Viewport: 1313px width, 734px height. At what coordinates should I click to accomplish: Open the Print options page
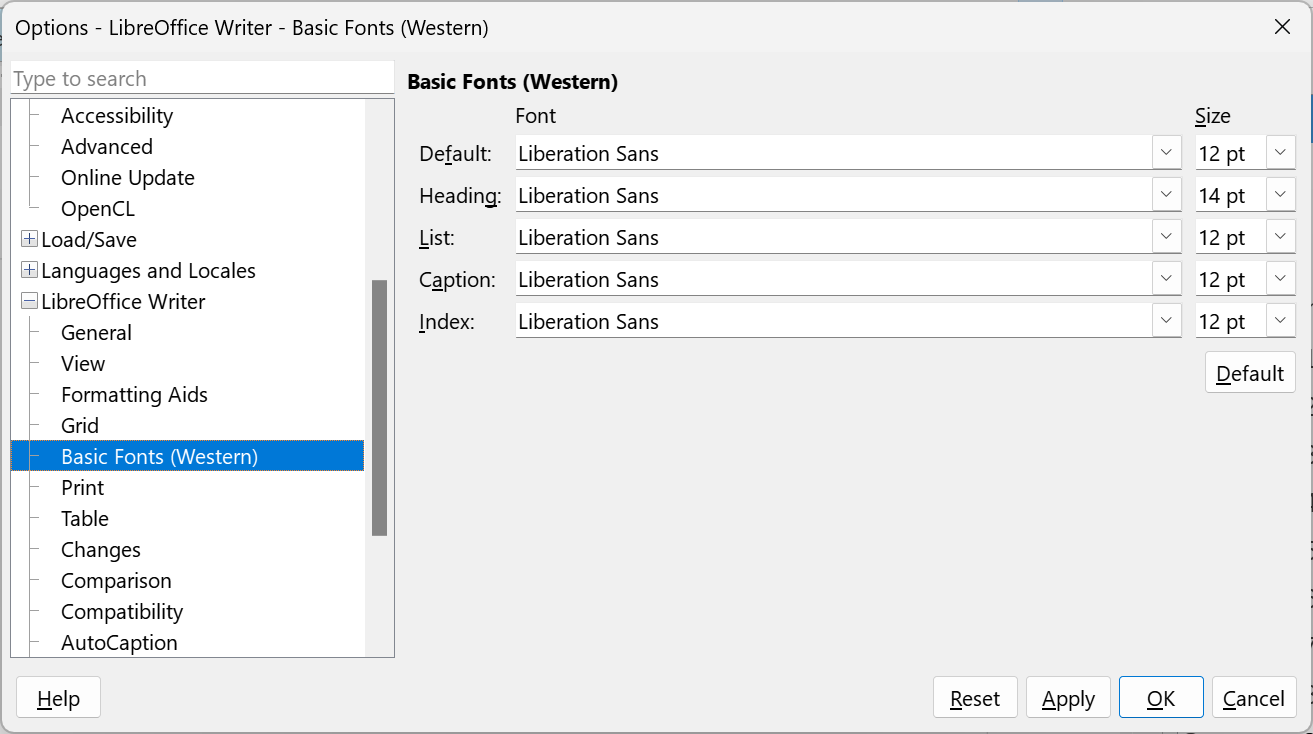(82, 488)
